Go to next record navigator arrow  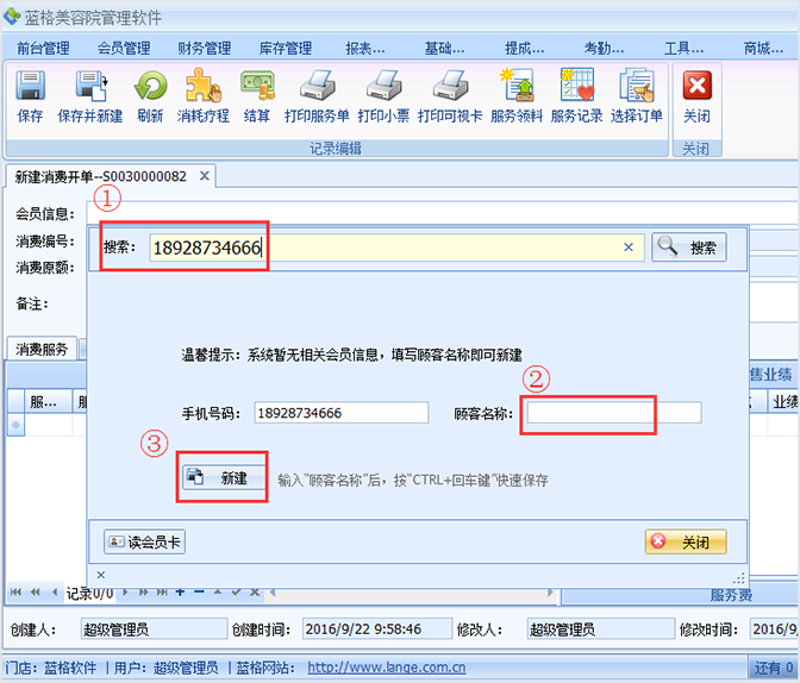click(x=125, y=592)
